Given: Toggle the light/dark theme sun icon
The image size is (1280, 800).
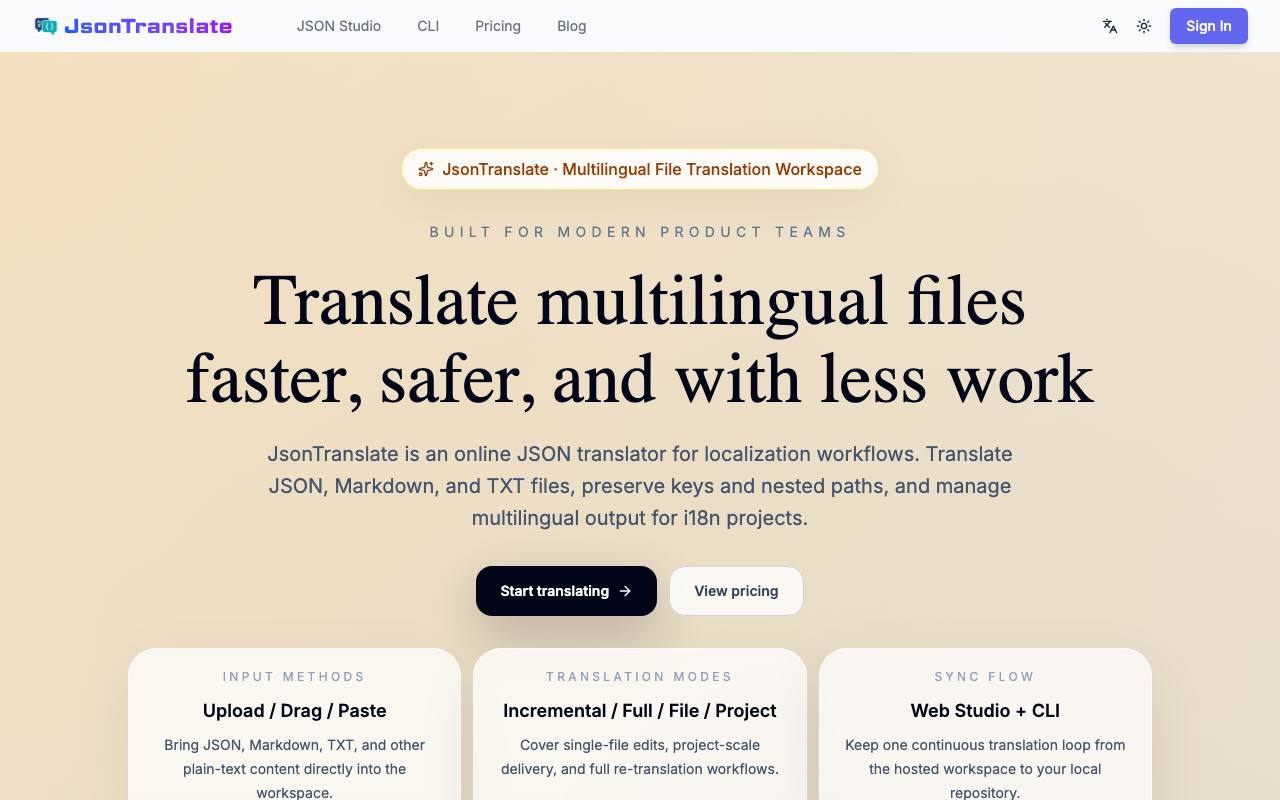Looking at the screenshot, I should tap(1144, 26).
